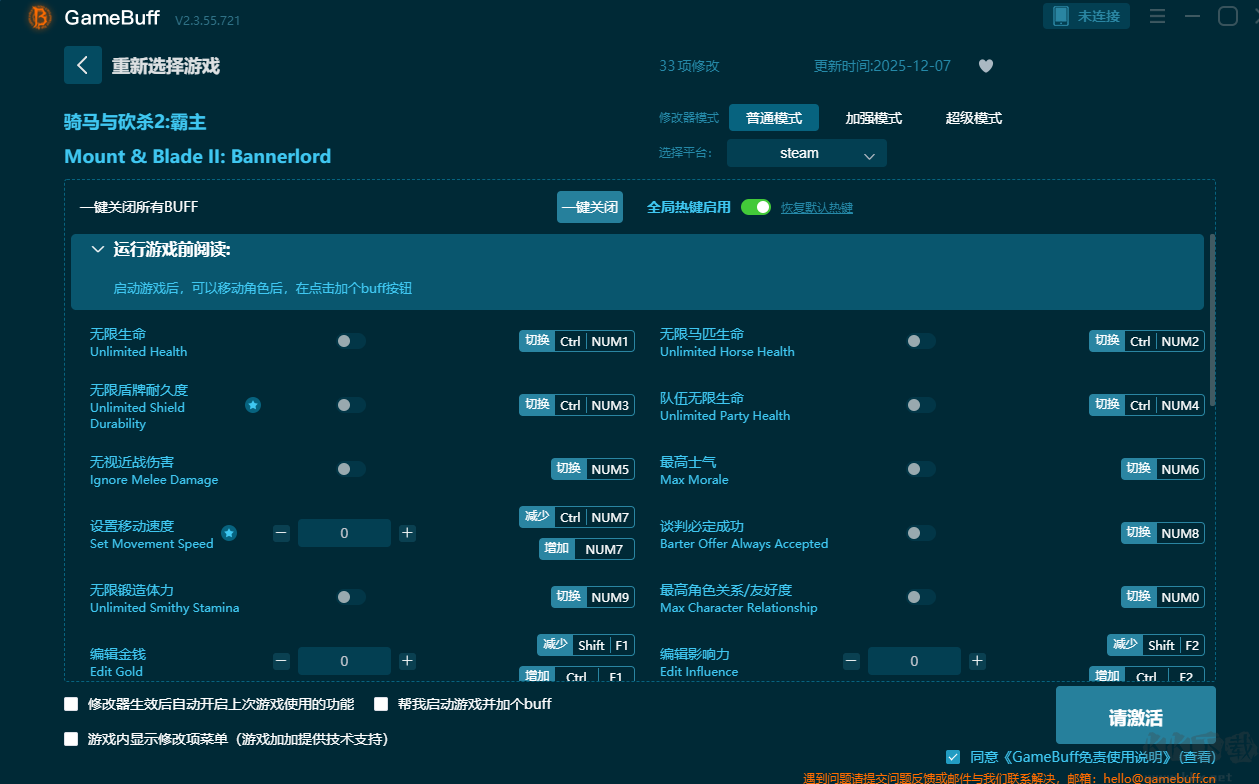This screenshot has width=1259, height=784.
Task: Click Ctrl NUM1 hotkey for Unlimited Health
Action: click(577, 341)
